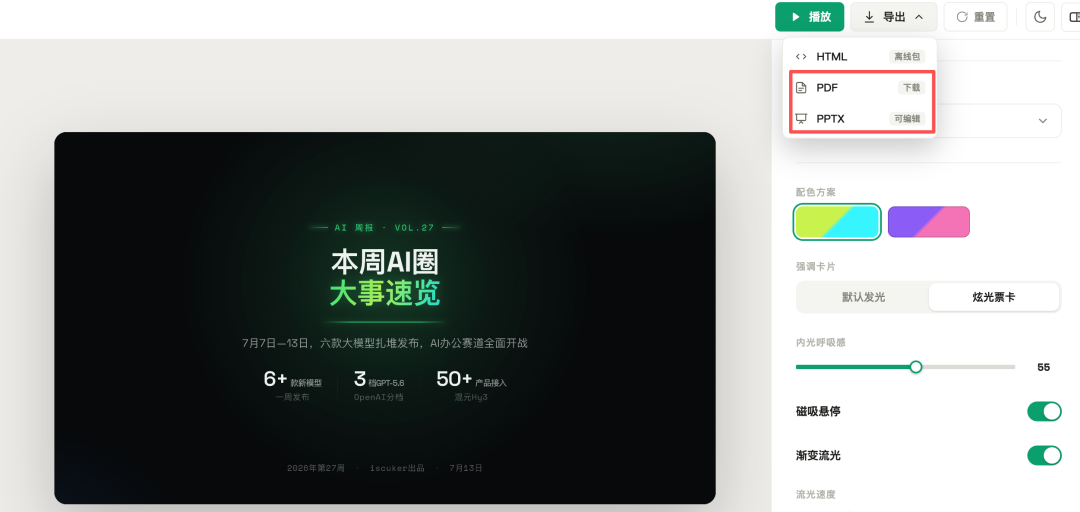This screenshot has width=1080, height=512.
Task: Expand the dropdown chevron in right panel
Action: click(1043, 121)
